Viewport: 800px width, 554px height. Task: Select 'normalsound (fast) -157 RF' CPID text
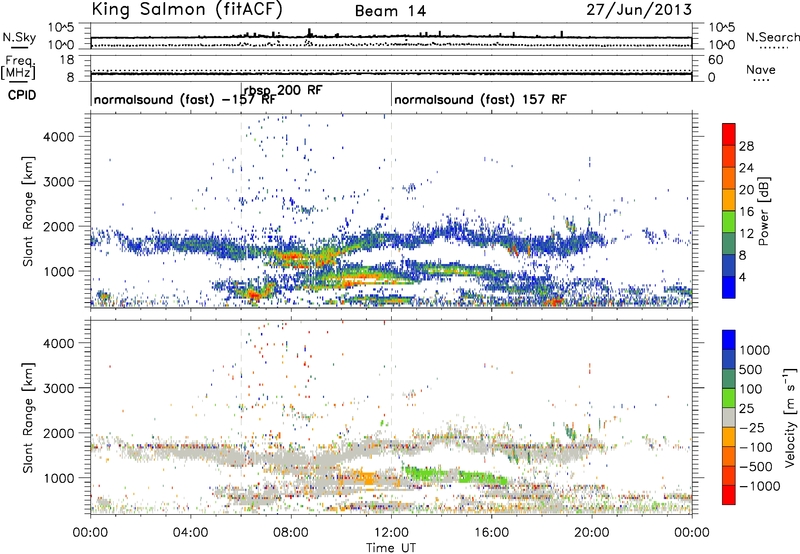(185, 99)
